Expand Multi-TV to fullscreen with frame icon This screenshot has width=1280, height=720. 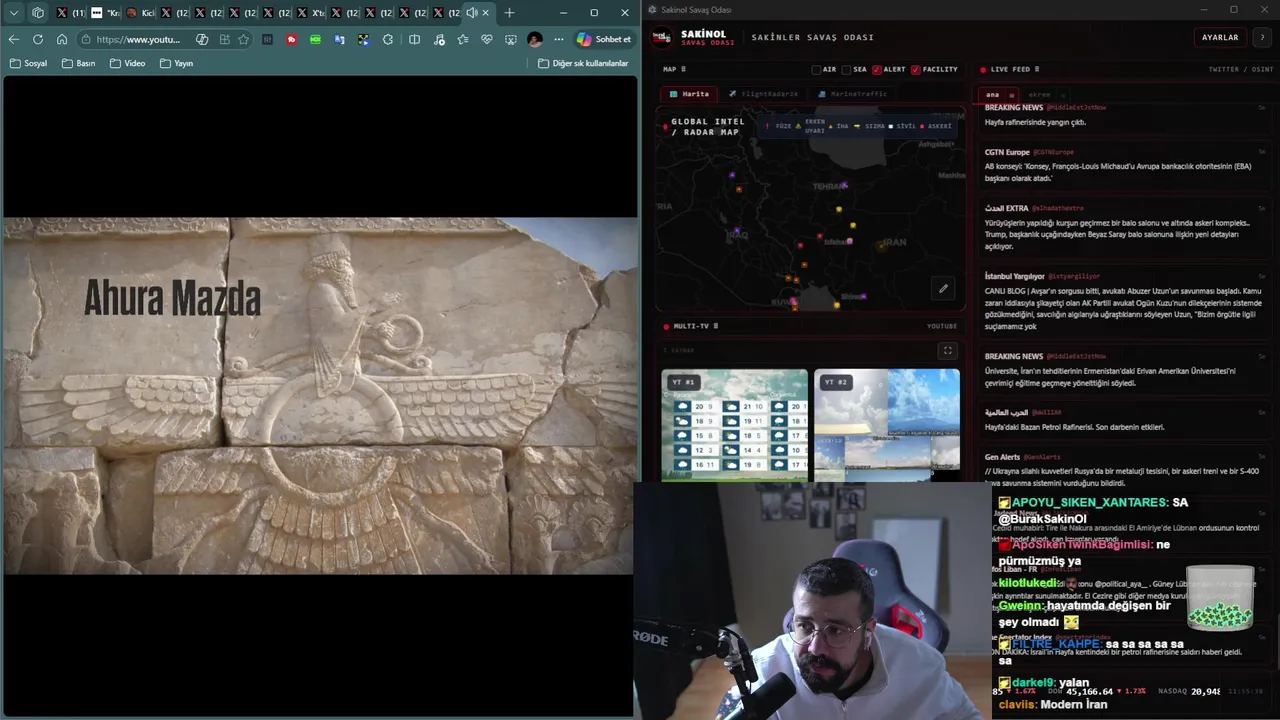tap(947, 350)
